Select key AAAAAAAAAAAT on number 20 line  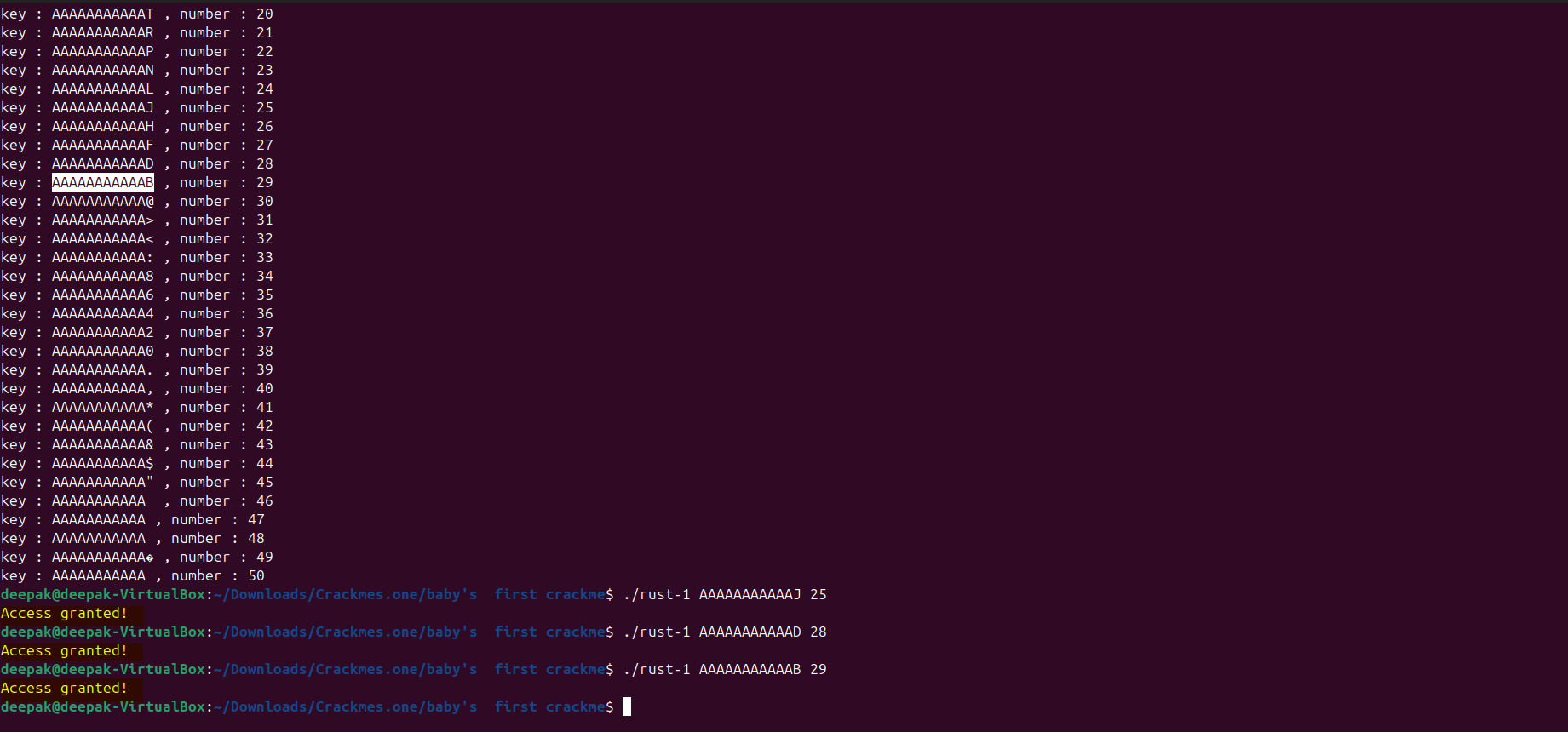pos(103,14)
